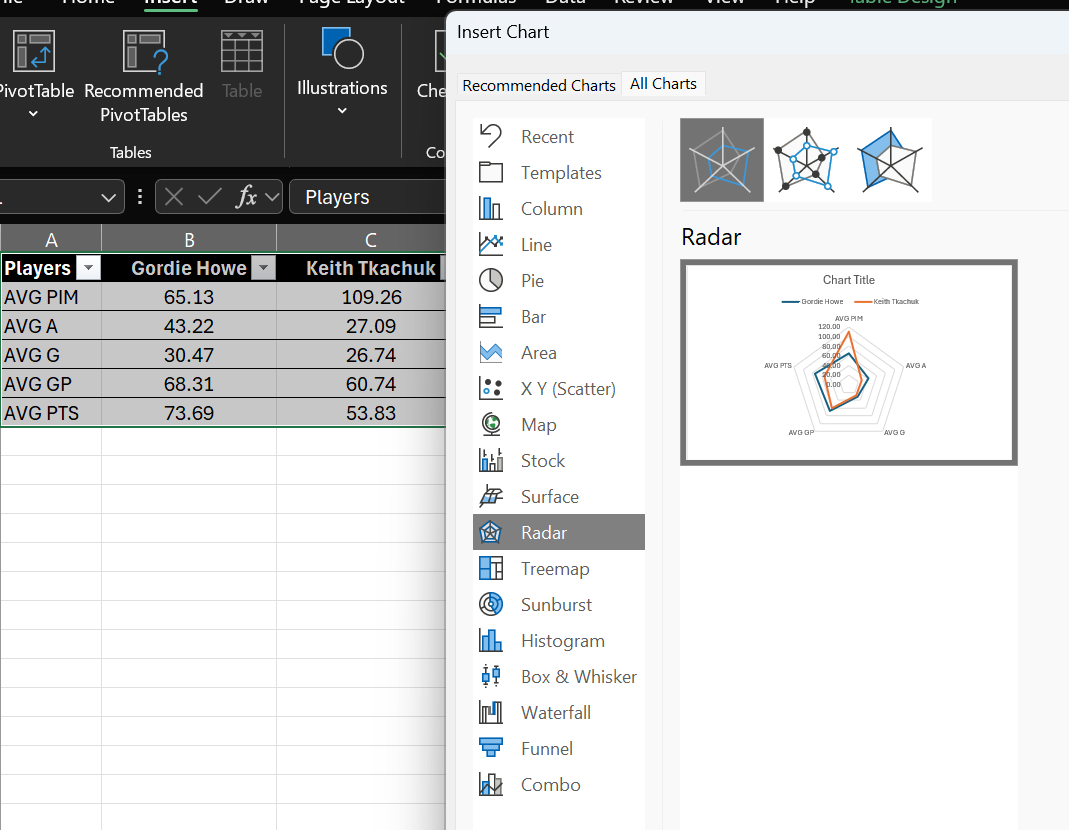Viewport: 1069px width, 830px height.
Task: Expand the Name Box dropdown
Action: coord(108,198)
